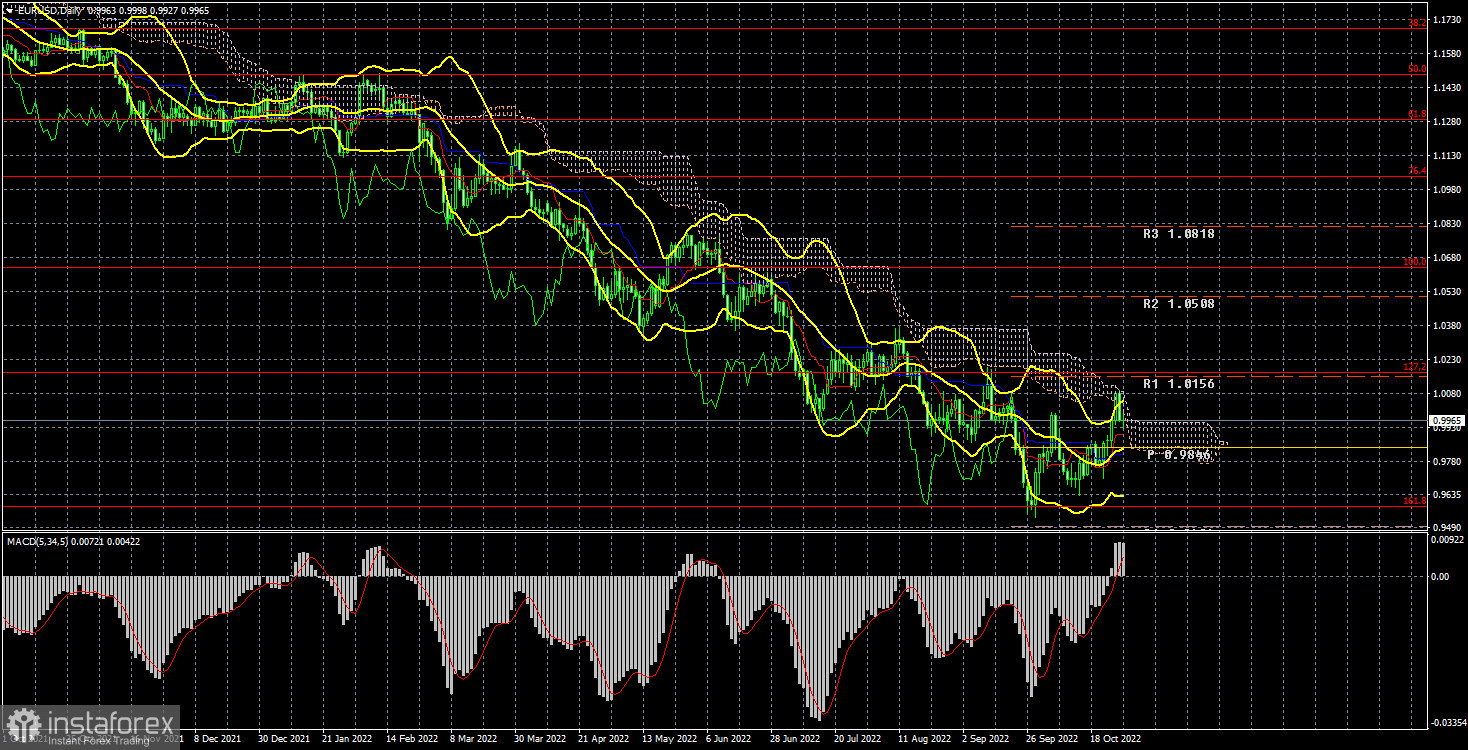Click the 1.1280 price axis label
1468x750 pixels.
(1447, 122)
